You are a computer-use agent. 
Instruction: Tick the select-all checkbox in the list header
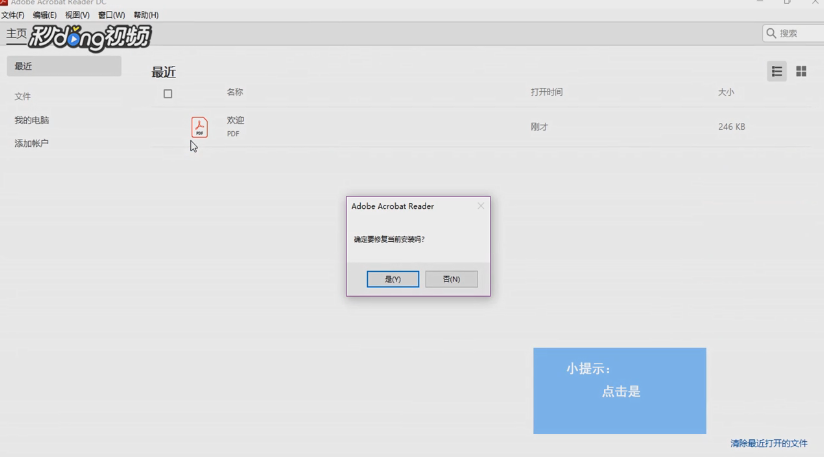click(x=168, y=94)
